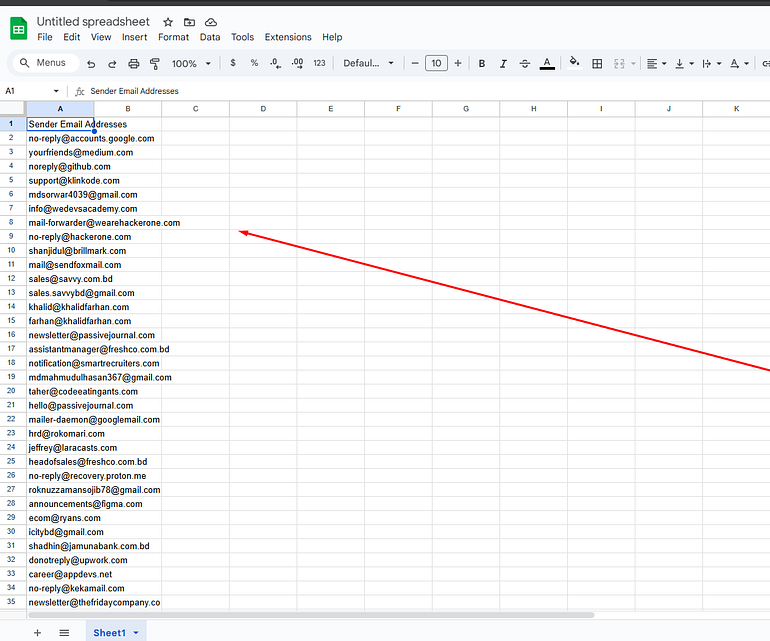Viewport: 770px width, 641px height.
Task: Open the text wrapping dropdown
Action: (712, 63)
